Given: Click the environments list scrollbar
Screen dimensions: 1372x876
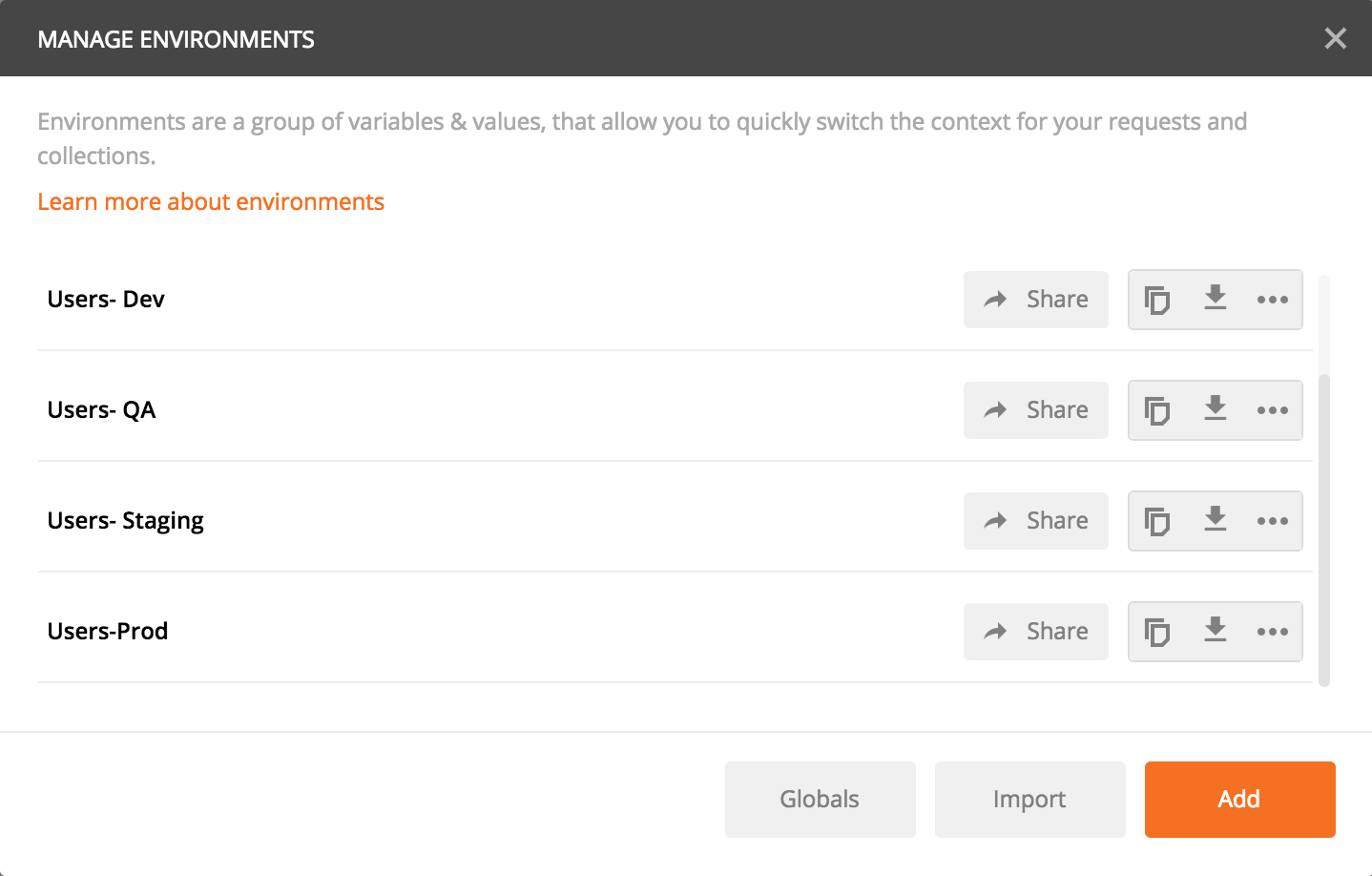Looking at the screenshot, I should [x=1324, y=530].
